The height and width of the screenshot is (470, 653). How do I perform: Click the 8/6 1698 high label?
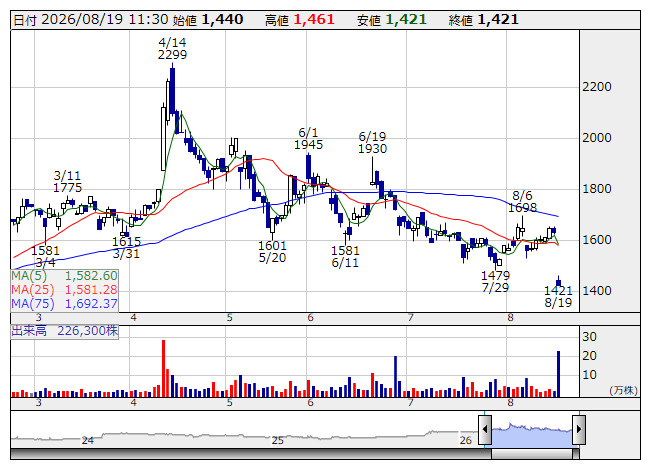[x=523, y=201]
